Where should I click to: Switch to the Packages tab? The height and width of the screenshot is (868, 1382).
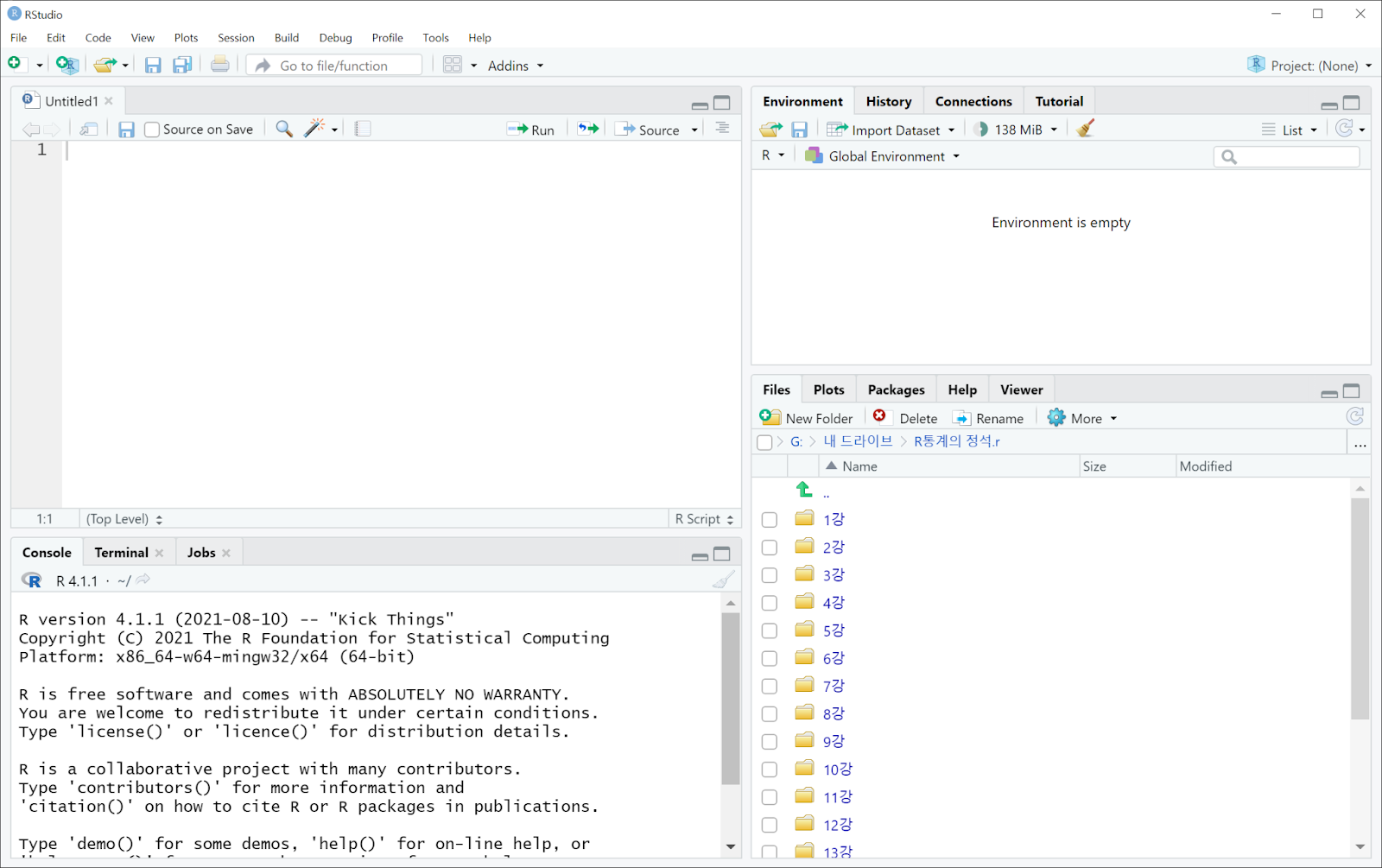point(896,390)
